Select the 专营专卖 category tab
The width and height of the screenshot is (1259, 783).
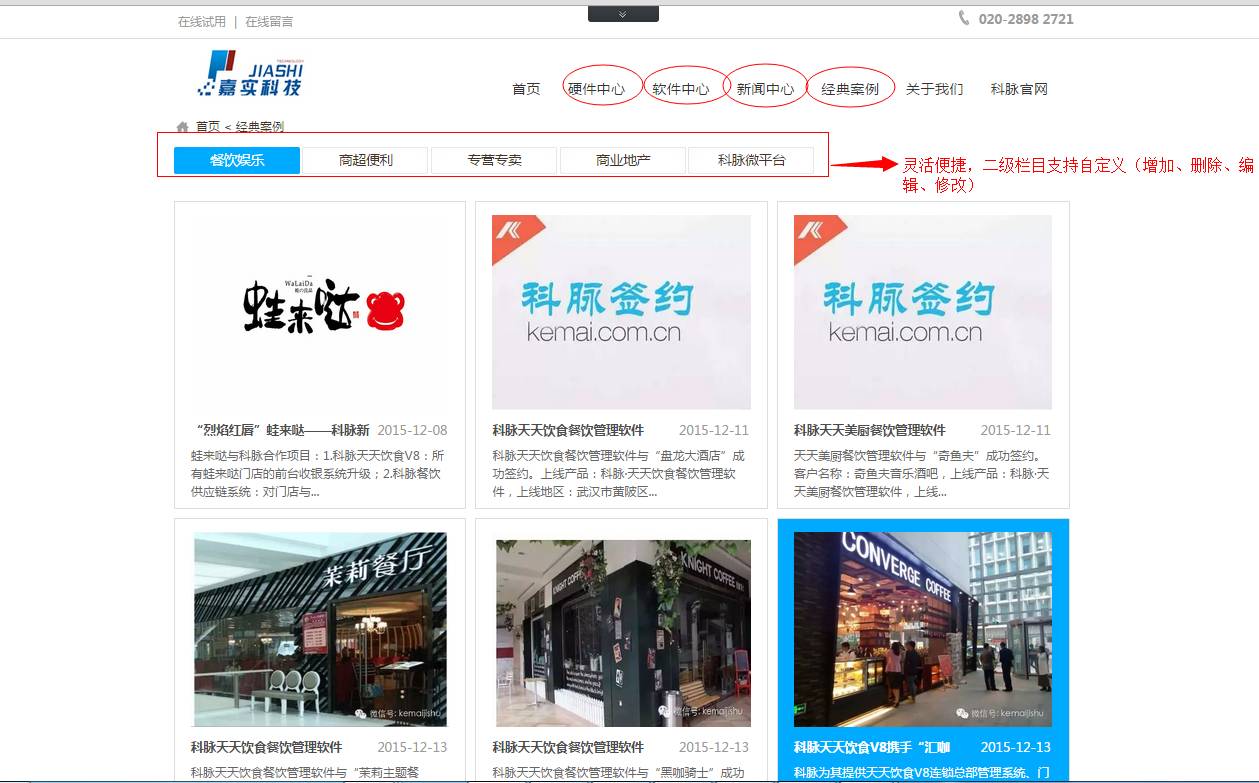click(x=494, y=160)
